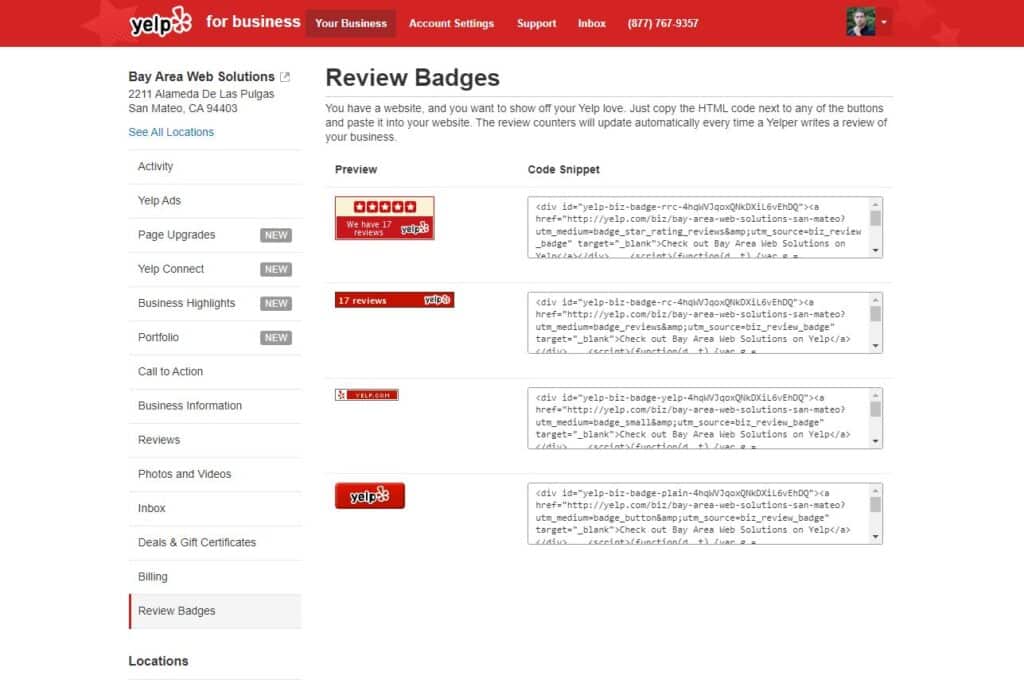
Task: Click address line '2211 Alameda De Las Pulgas'
Action: tap(201, 94)
